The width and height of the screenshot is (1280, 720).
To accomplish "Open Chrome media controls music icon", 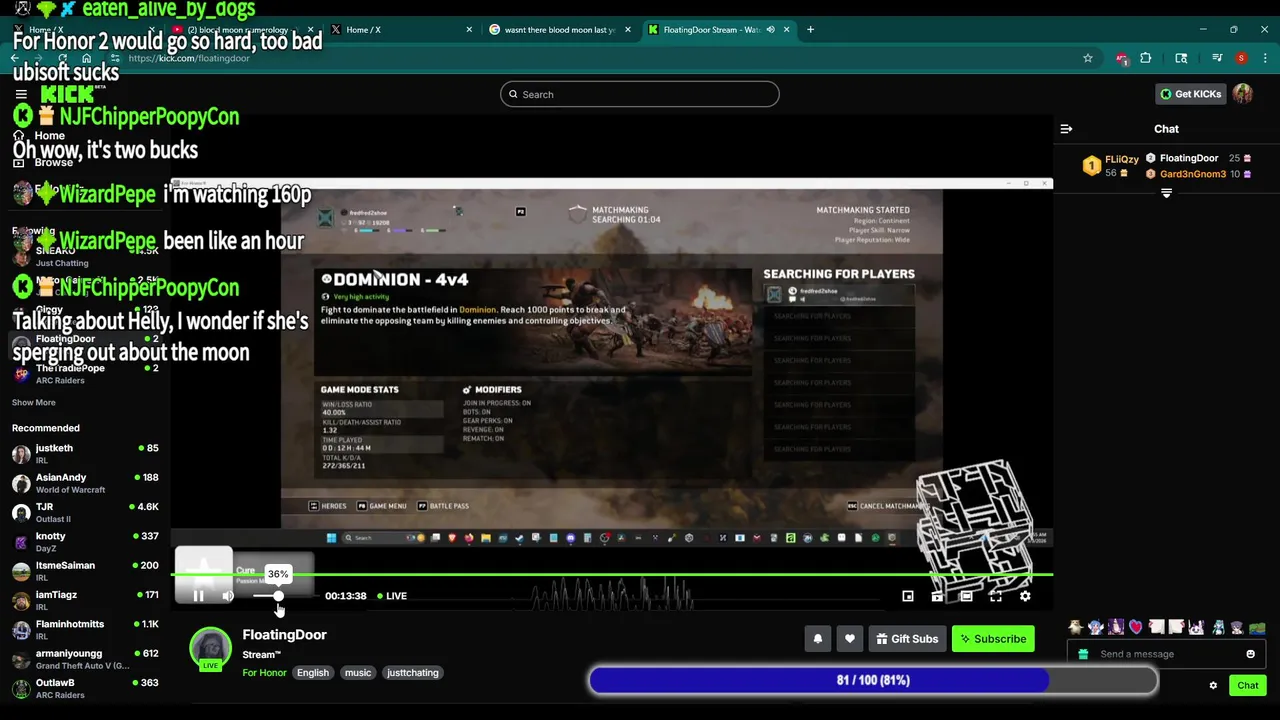I will [1217, 58].
